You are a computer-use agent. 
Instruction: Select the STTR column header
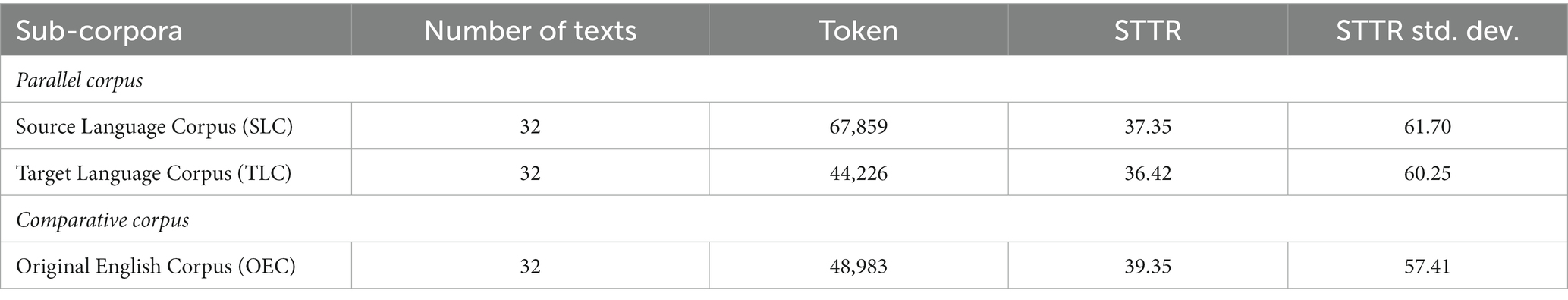click(x=1148, y=30)
